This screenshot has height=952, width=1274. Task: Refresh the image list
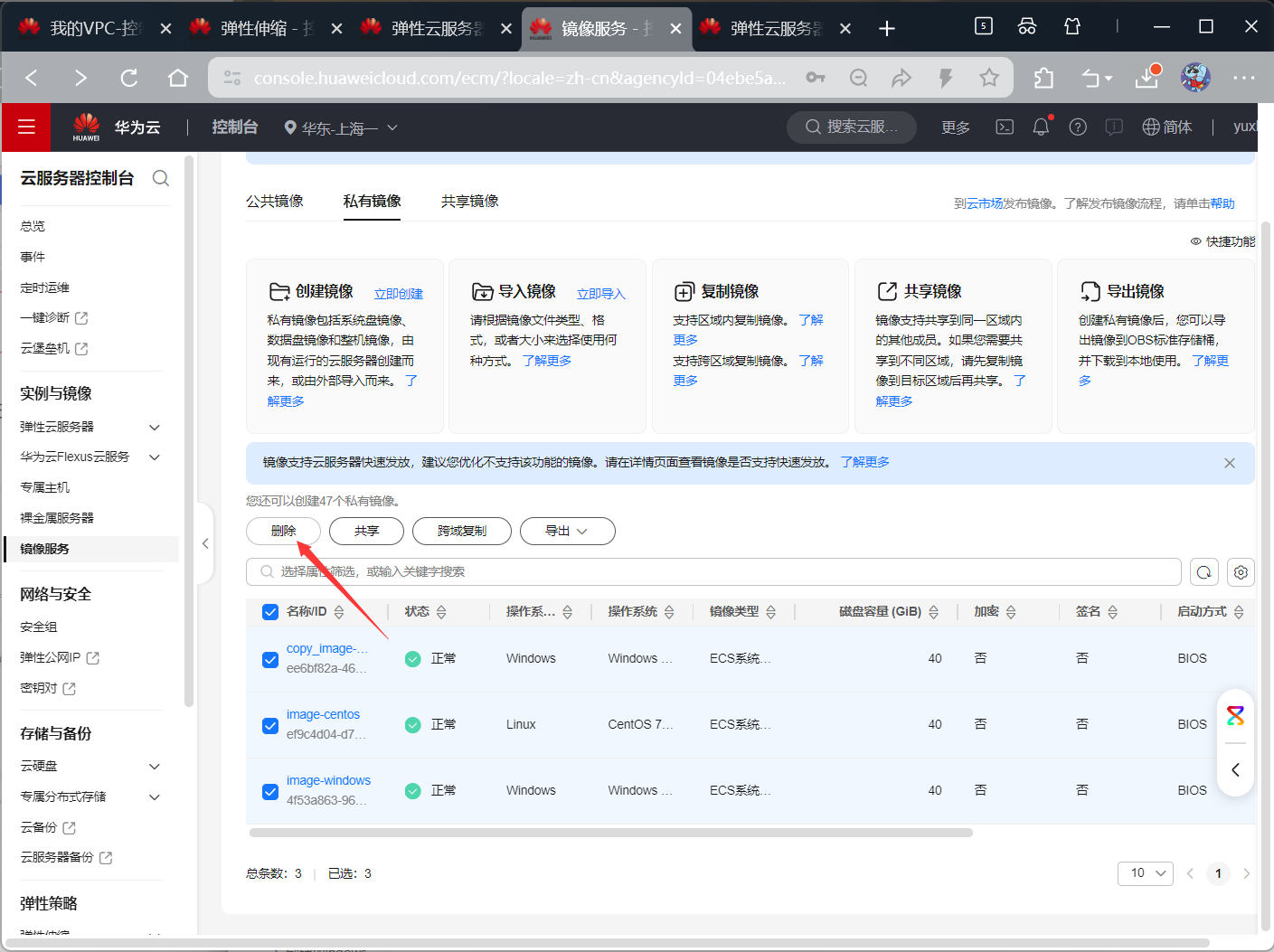tap(1204, 572)
